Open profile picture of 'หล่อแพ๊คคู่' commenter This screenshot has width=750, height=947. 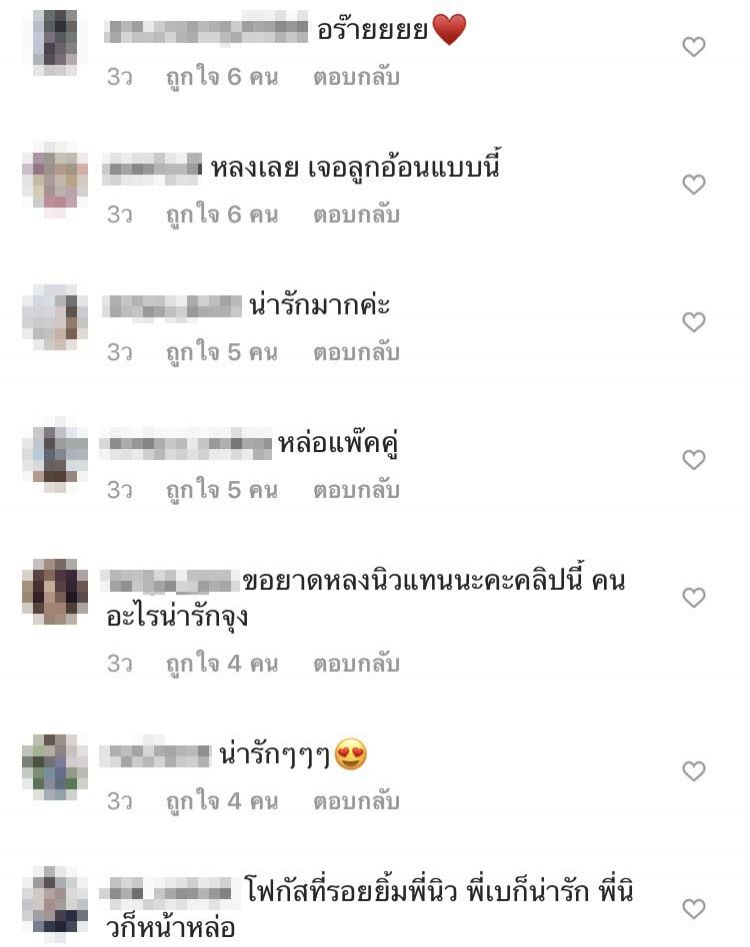pyautogui.click(x=55, y=455)
